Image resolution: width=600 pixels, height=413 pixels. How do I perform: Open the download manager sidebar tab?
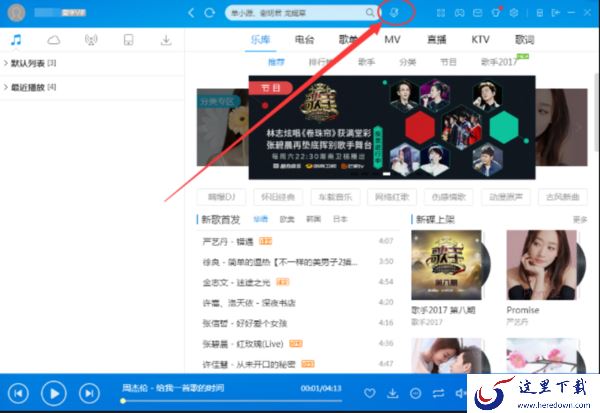(x=166, y=40)
